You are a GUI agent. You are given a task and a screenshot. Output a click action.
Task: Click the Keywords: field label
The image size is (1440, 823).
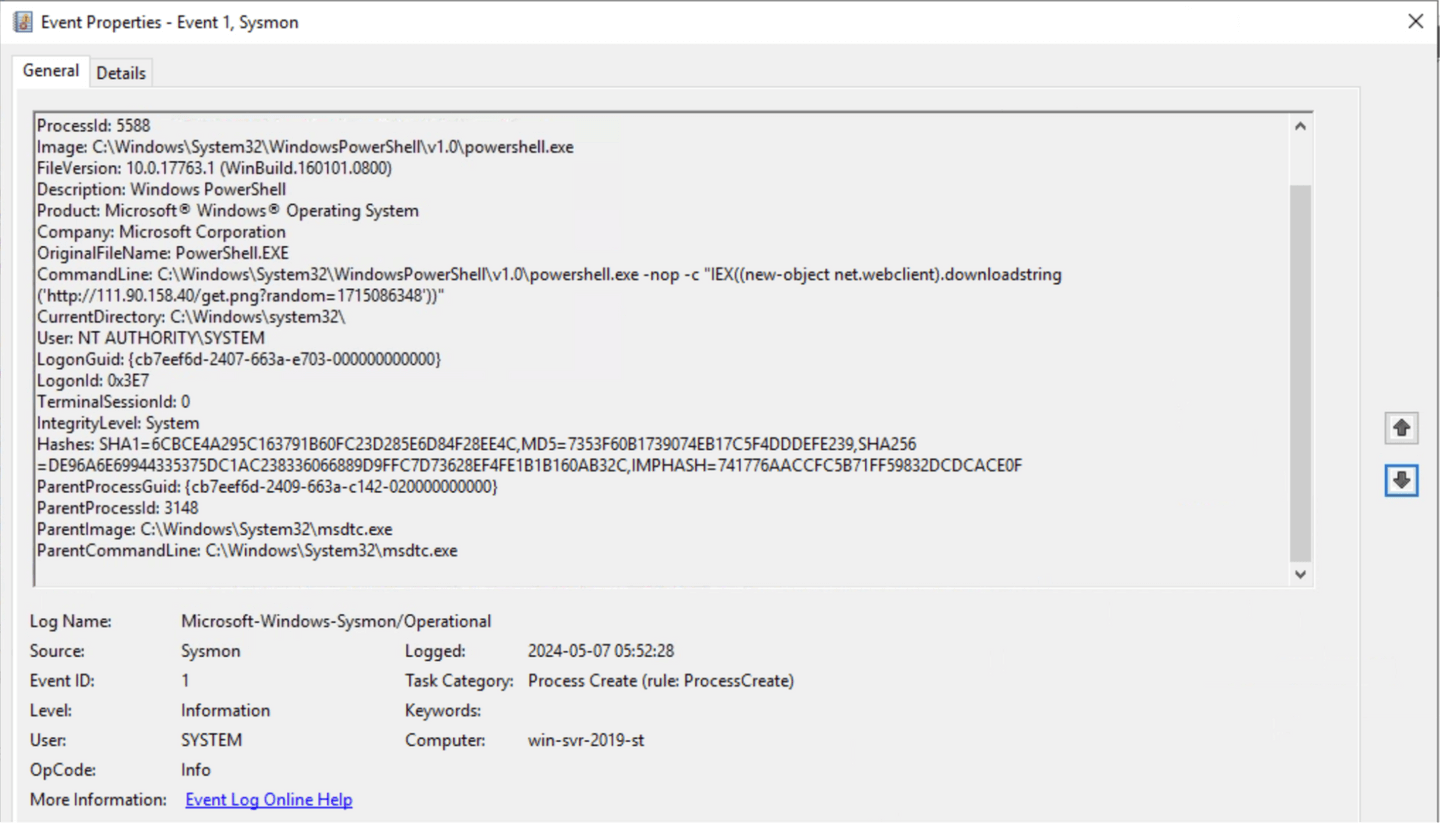(x=443, y=711)
